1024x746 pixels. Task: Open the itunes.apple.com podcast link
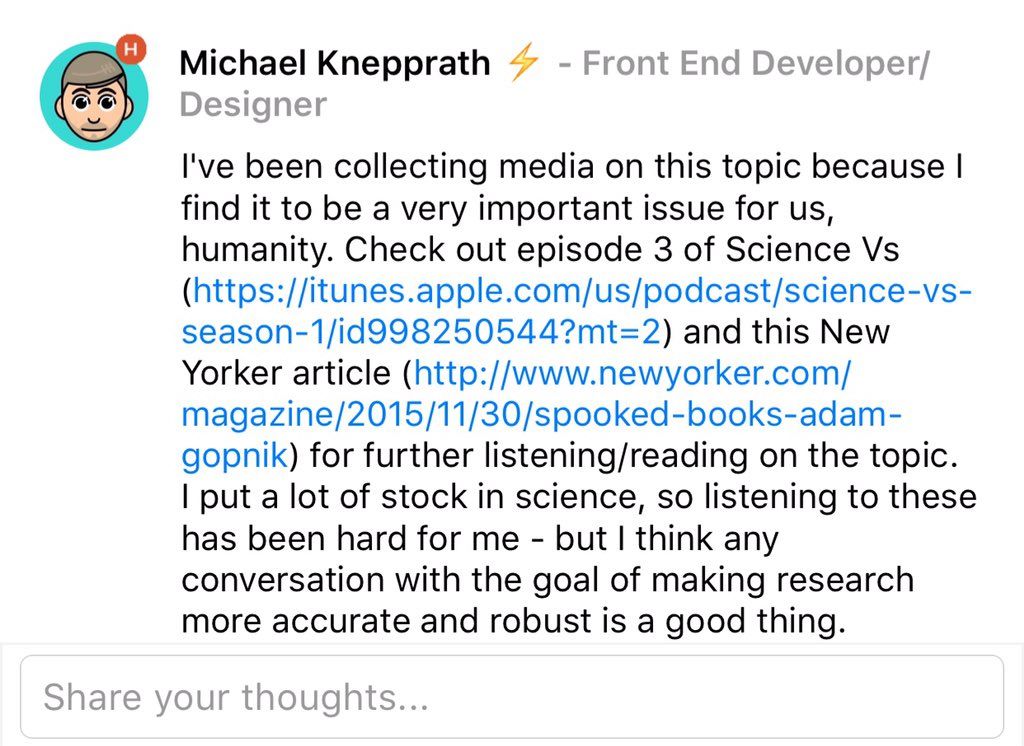click(x=582, y=291)
